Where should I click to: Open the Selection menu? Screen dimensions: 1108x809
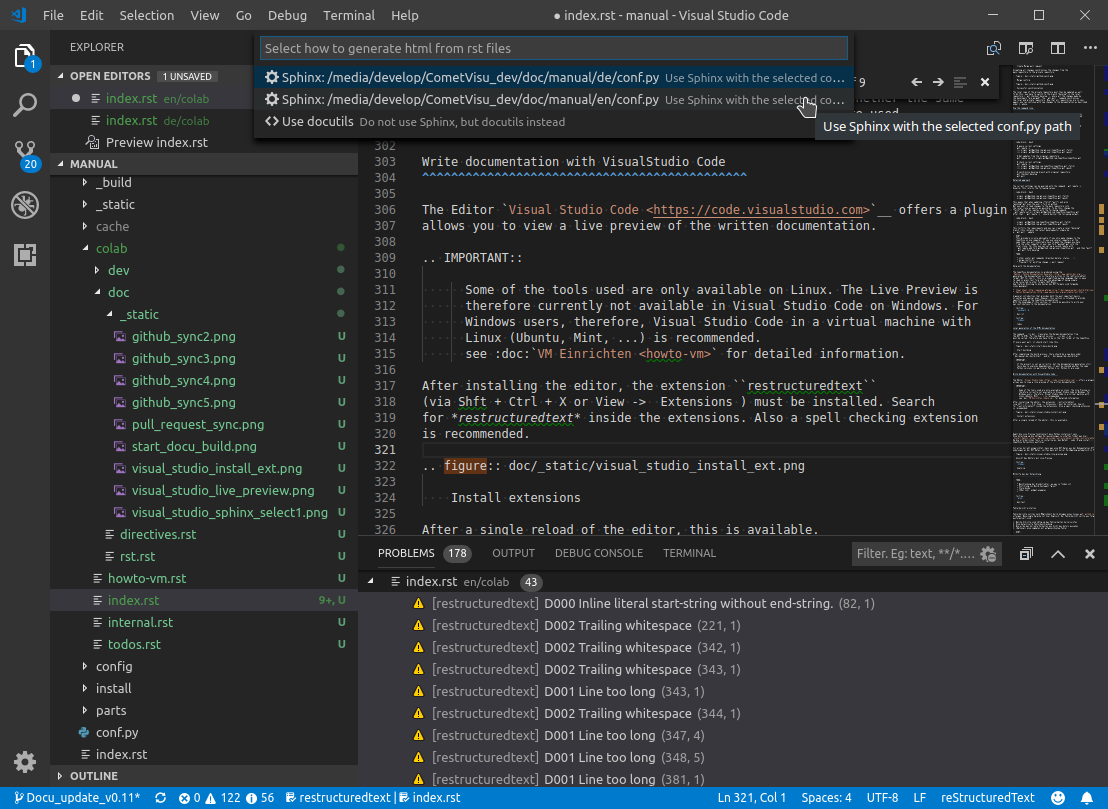pos(146,15)
